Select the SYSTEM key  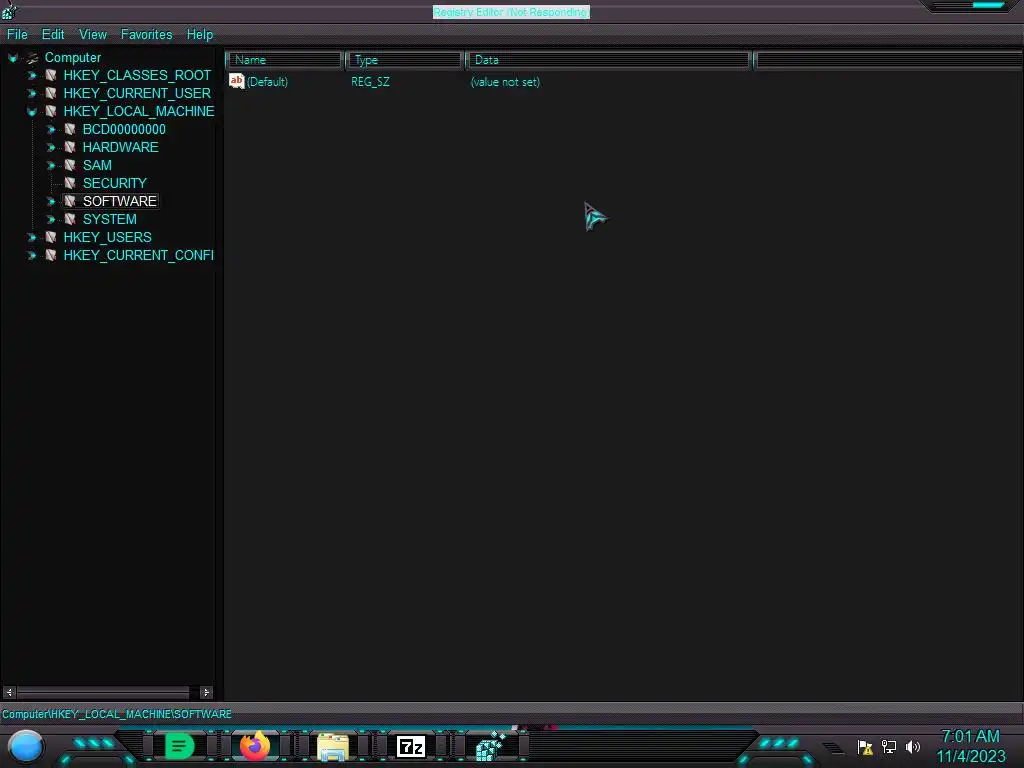(x=110, y=219)
